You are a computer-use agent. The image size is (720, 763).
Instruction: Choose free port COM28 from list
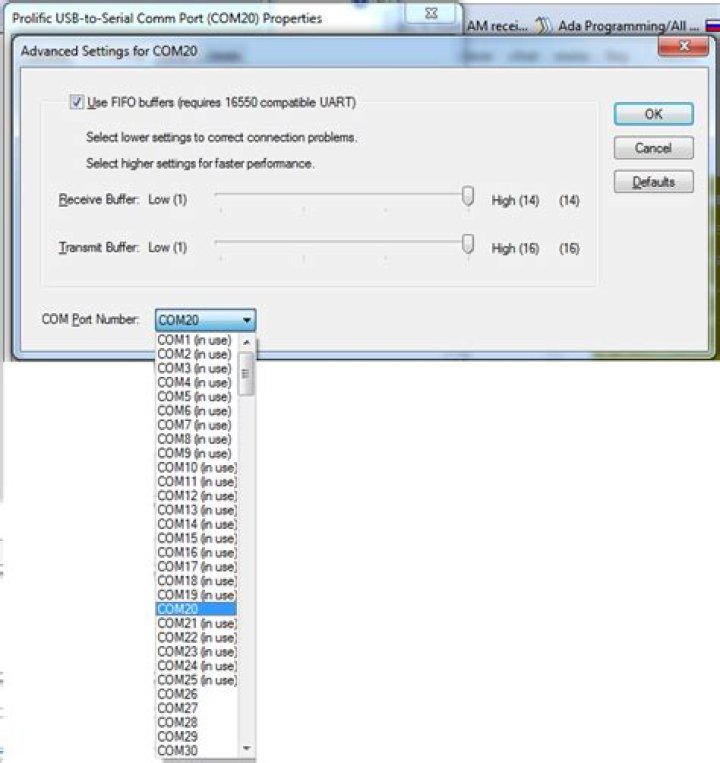pyautogui.click(x=197, y=722)
